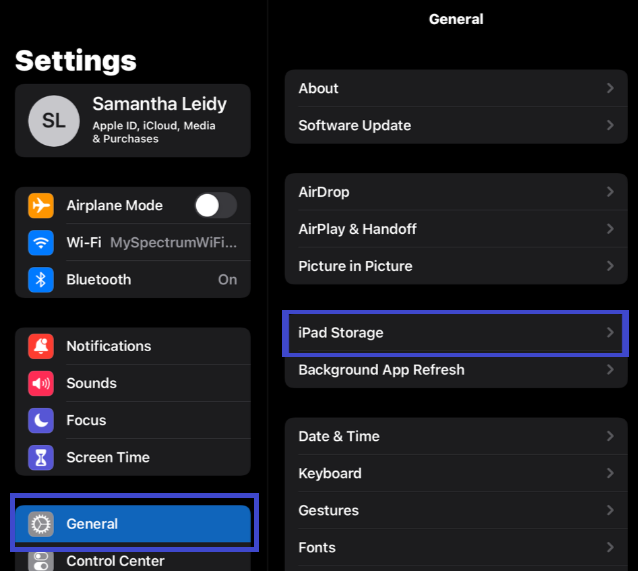Open Date & Time settings
This screenshot has width=638, height=571.
point(456,436)
